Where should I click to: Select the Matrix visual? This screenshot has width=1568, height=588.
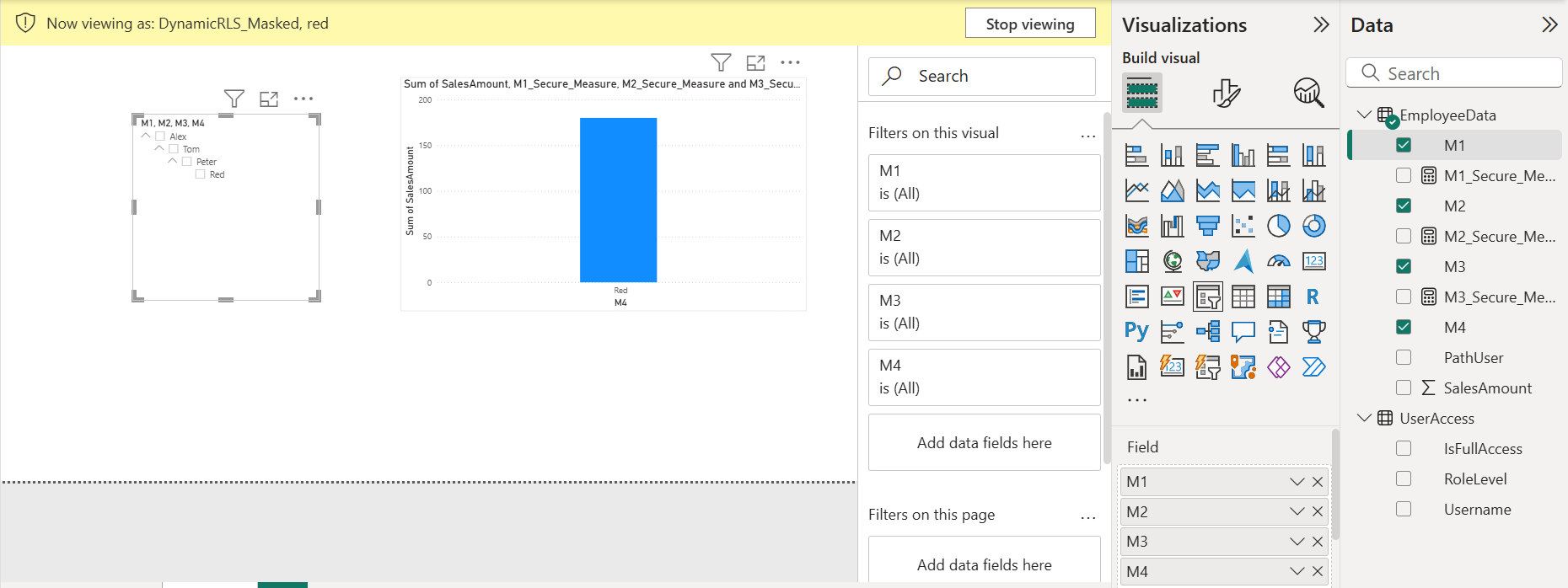pos(1278,297)
